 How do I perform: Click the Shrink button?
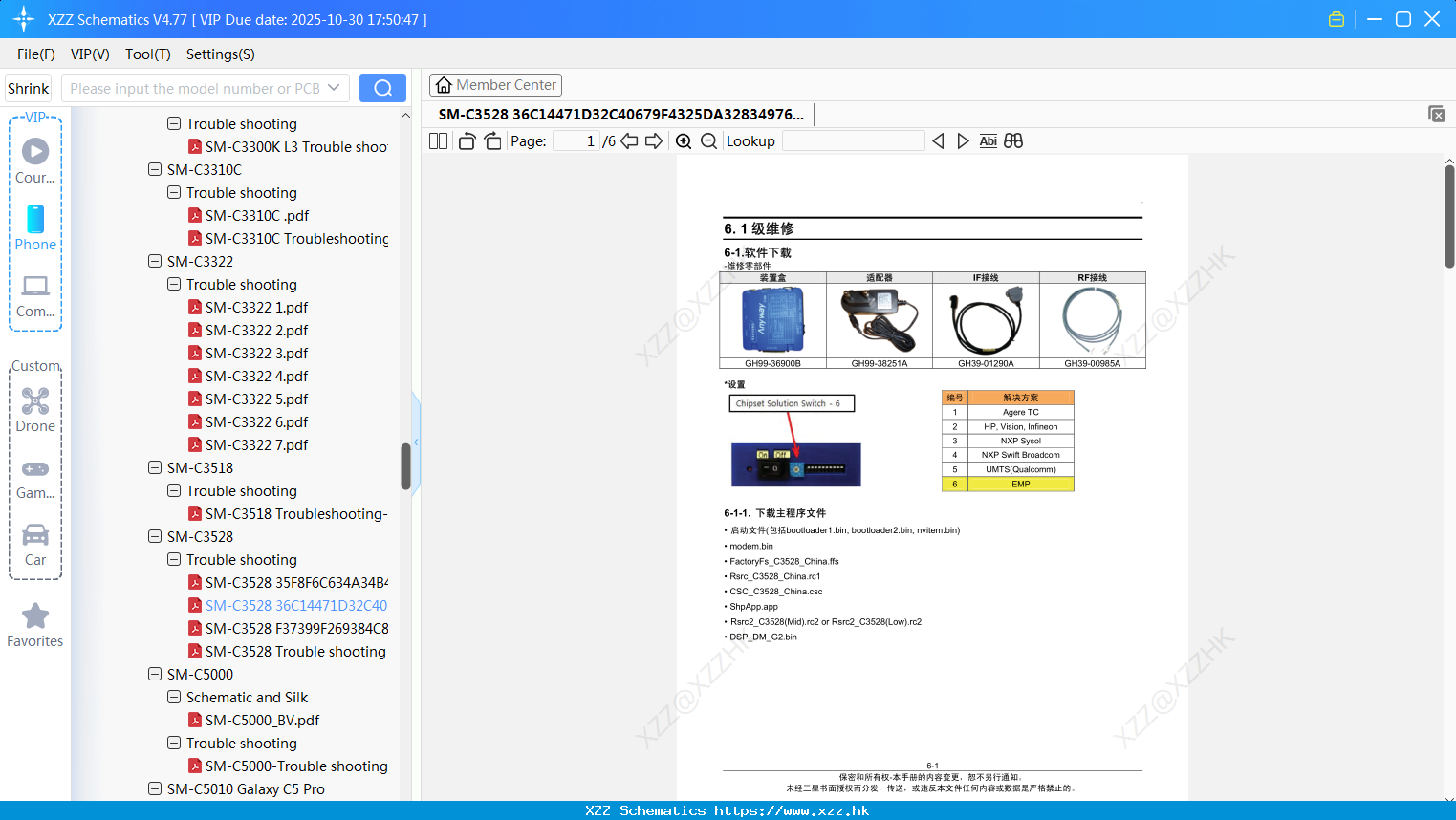click(29, 88)
